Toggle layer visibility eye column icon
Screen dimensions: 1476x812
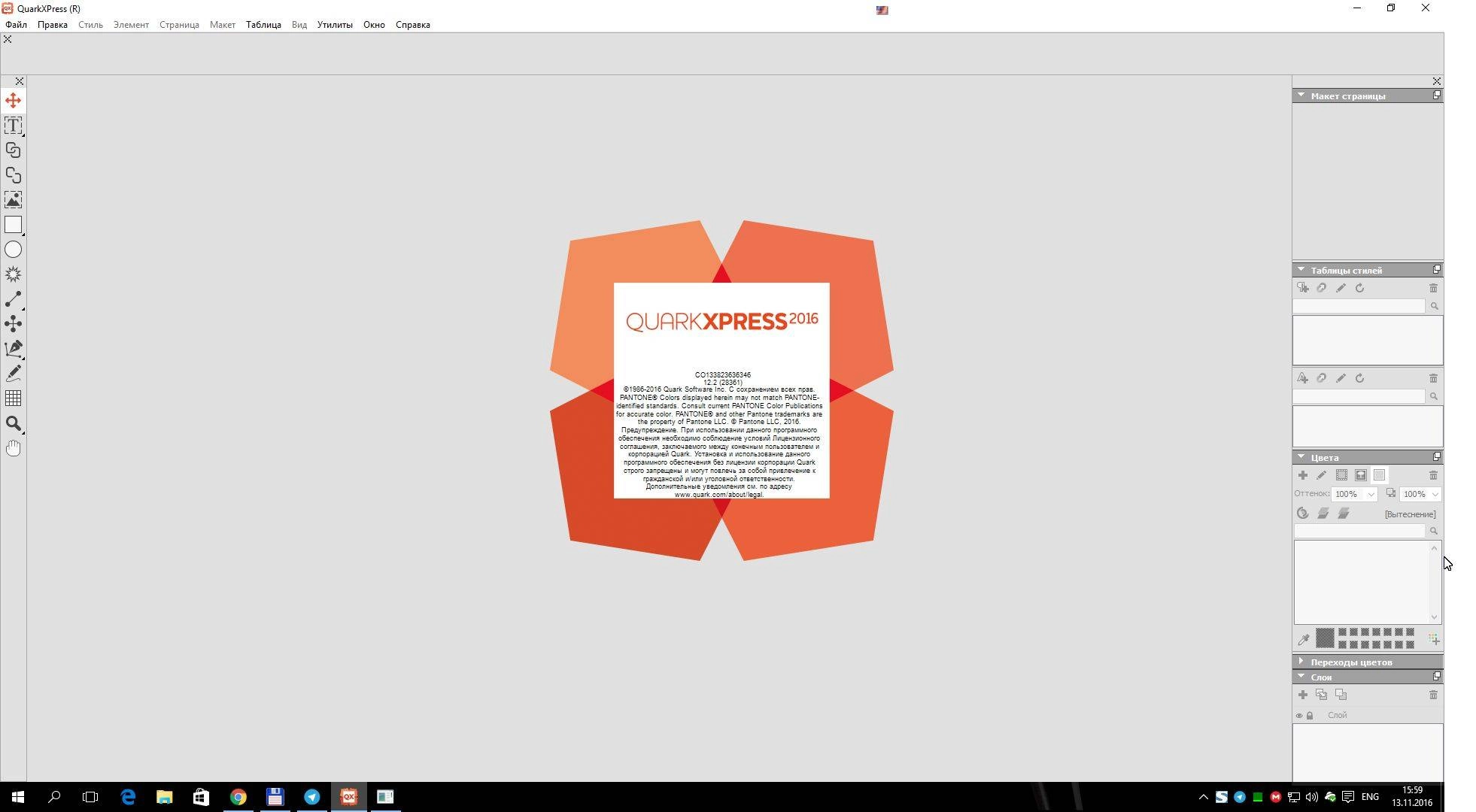pyautogui.click(x=1299, y=716)
